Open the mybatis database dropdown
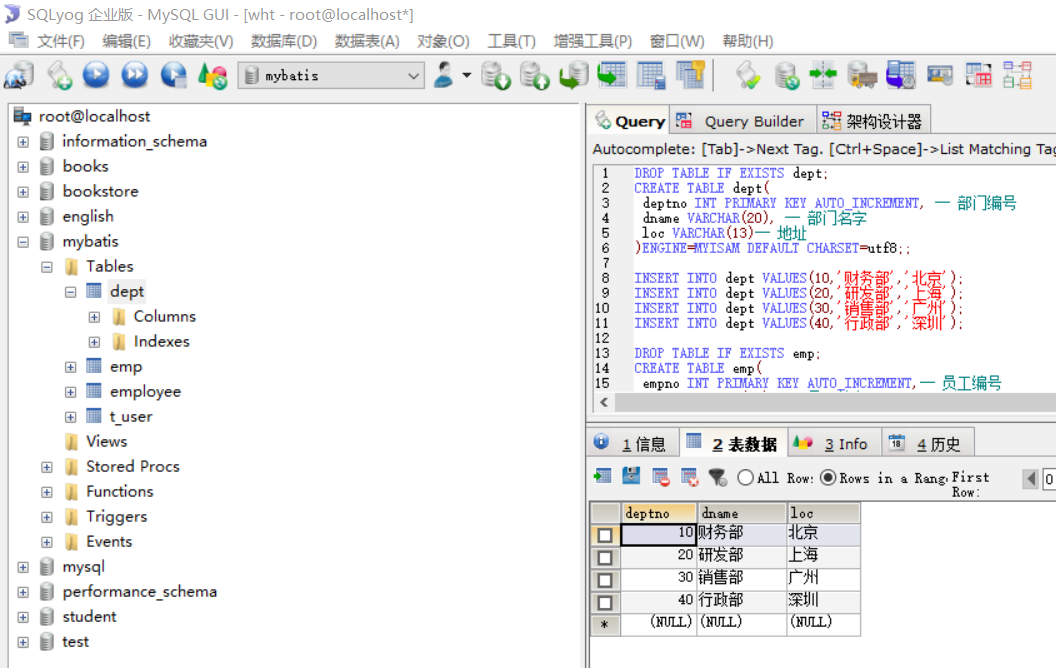Viewport: 1056px width, 668px height. (x=414, y=75)
